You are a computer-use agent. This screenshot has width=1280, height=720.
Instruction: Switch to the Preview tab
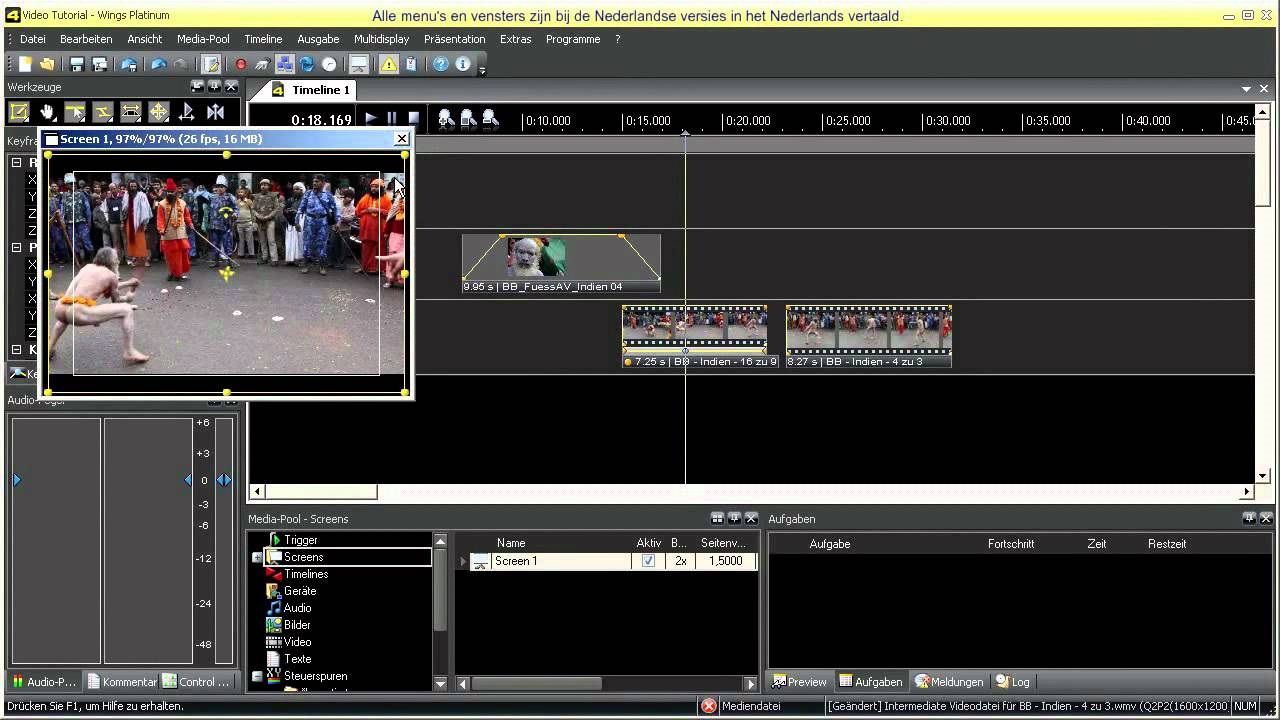point(799,682)
